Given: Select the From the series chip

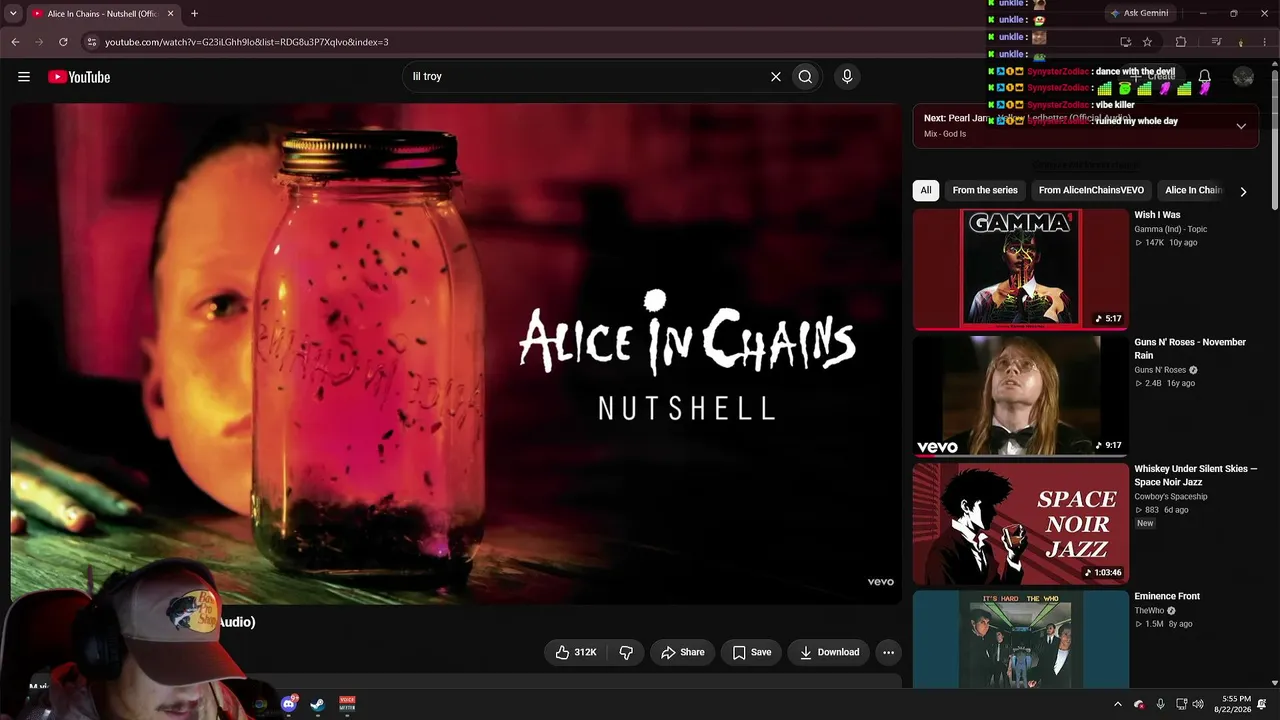Looking at the screenshot, I should pos(985,190).
